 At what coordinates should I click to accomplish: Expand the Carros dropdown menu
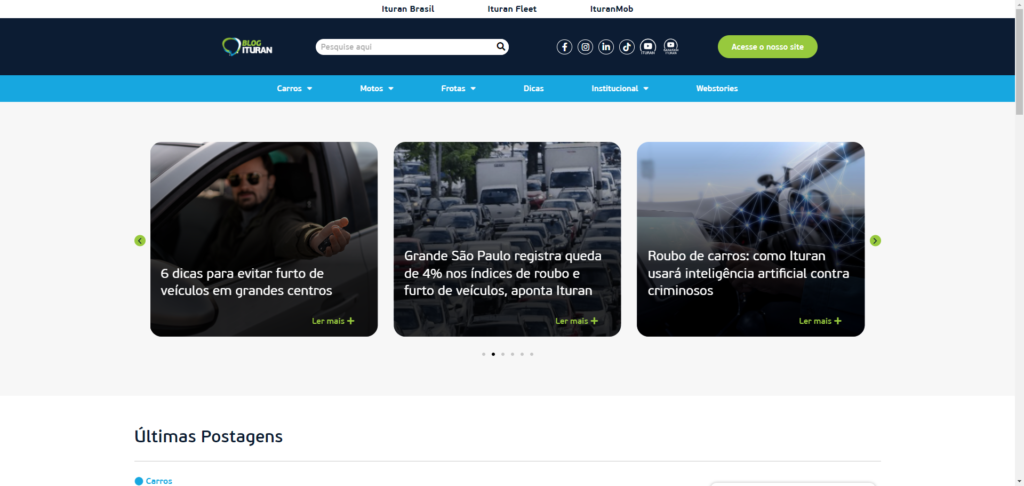click(295, 88)
